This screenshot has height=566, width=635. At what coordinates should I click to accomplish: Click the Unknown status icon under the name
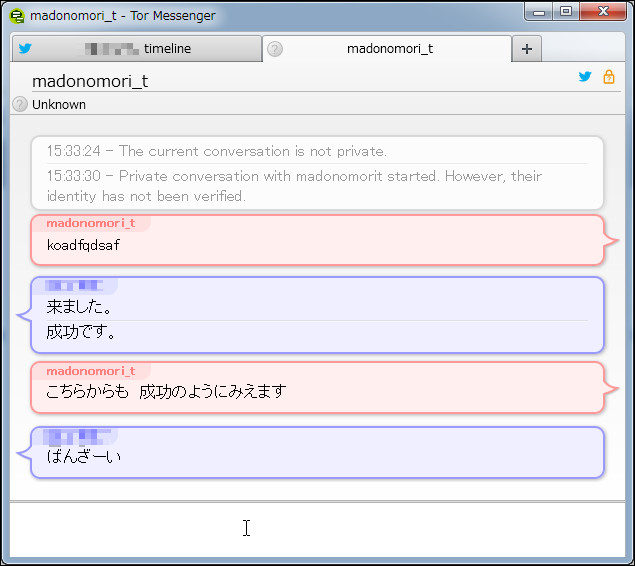pos(20,104)
